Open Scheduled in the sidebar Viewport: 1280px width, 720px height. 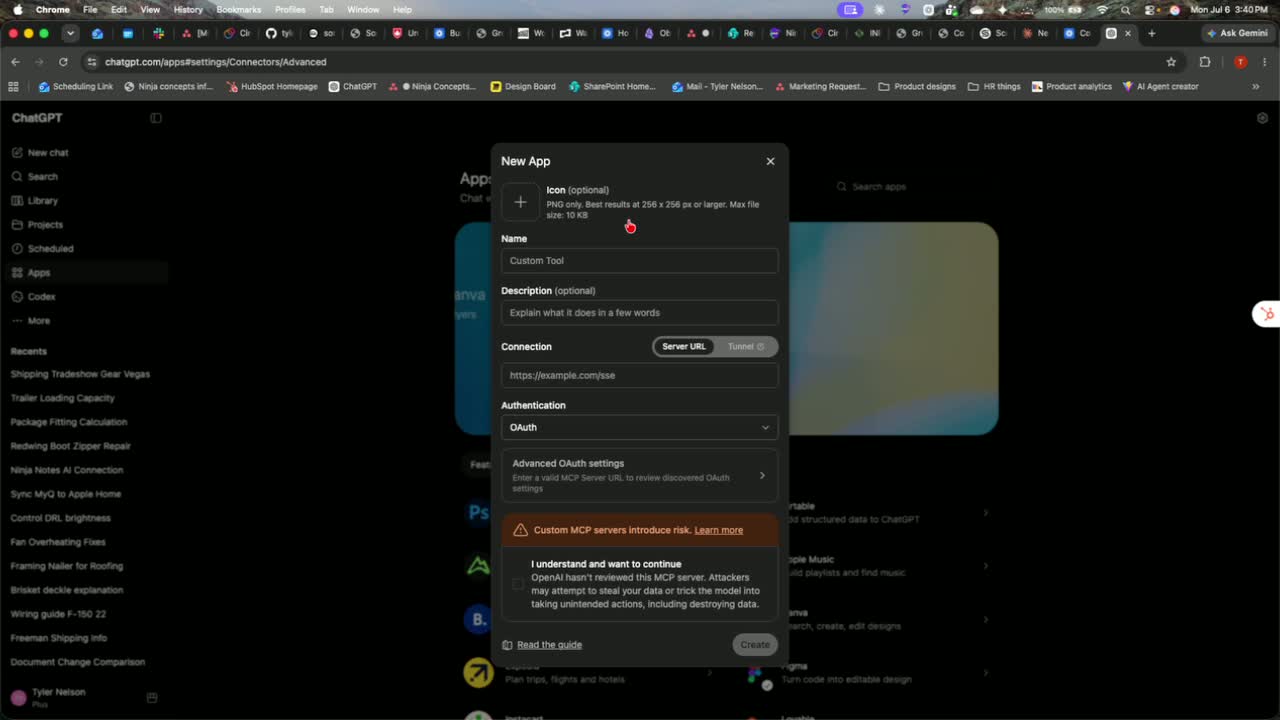point(50,249)
